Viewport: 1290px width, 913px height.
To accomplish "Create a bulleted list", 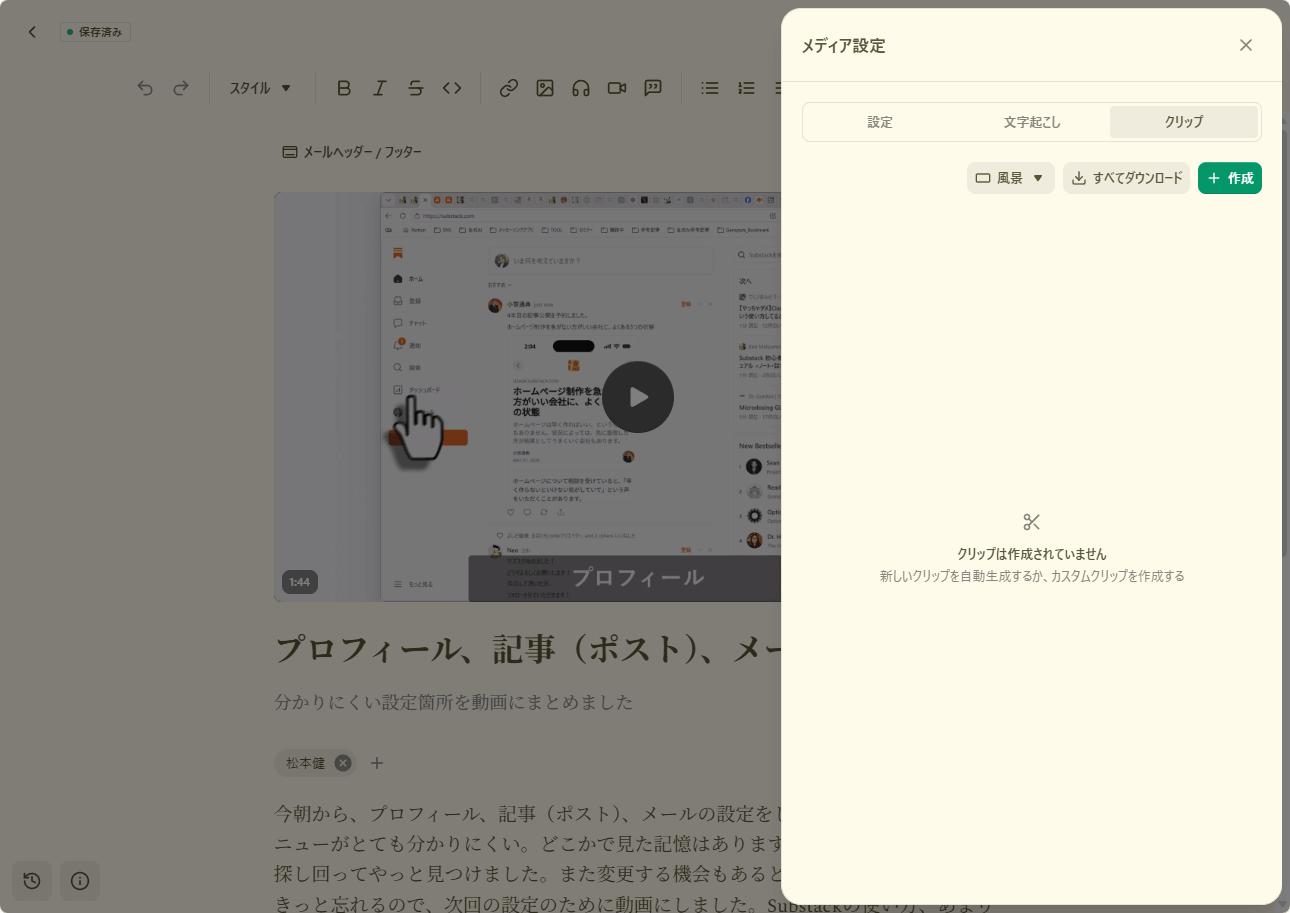I will [x=710, y=88].
